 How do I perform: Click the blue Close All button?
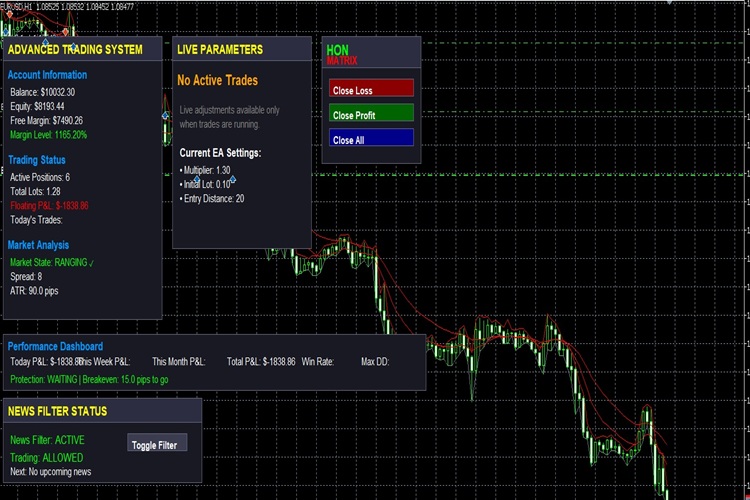(x=371, y=138)
